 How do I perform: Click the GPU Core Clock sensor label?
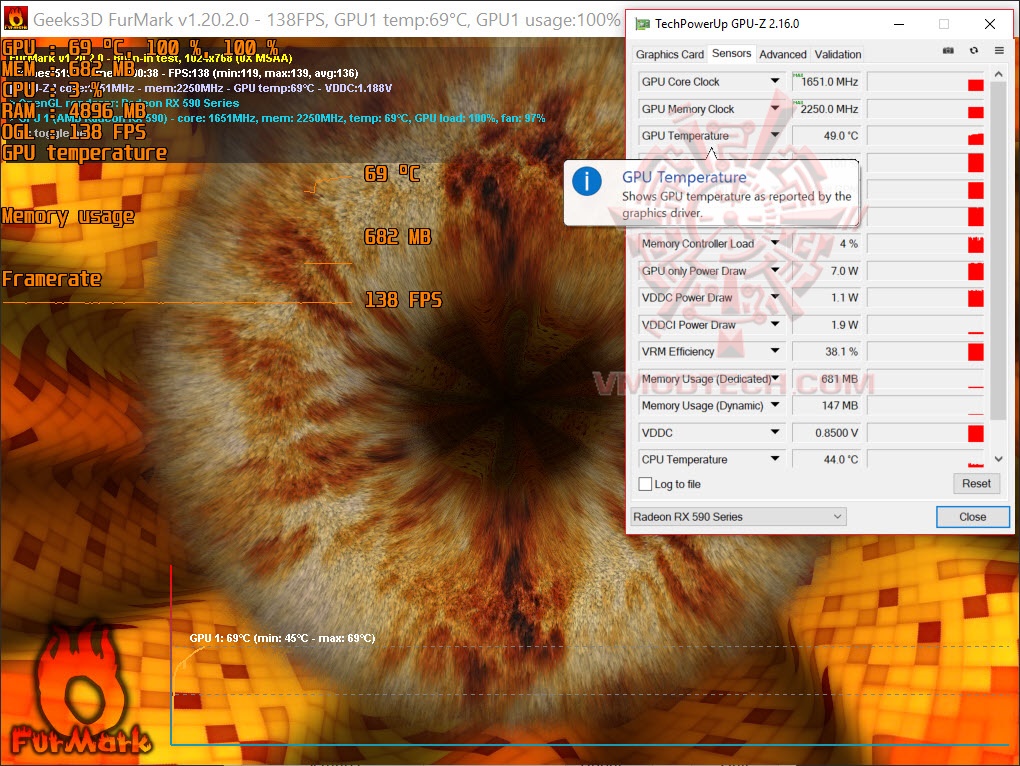pos(680,82)
